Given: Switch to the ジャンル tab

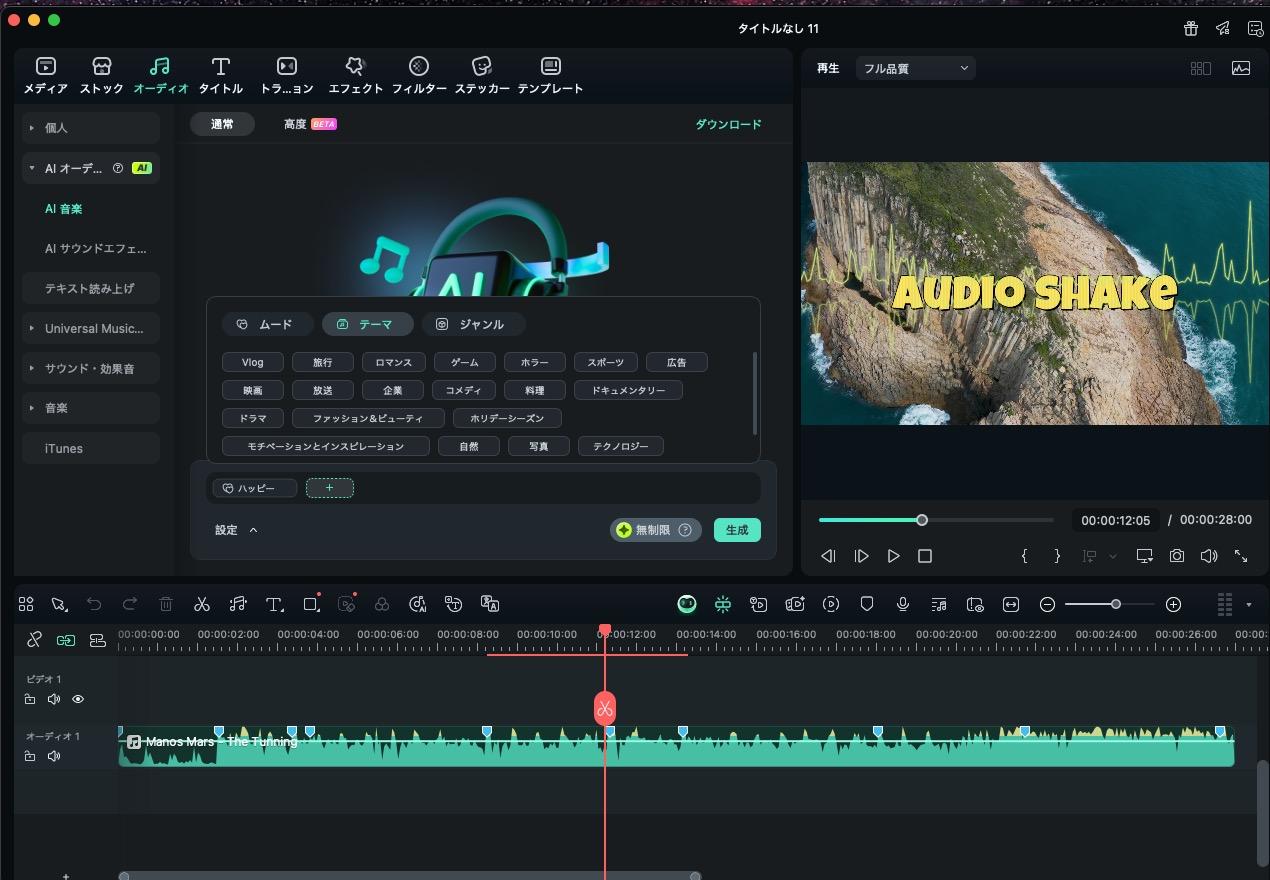Looking at the screenshot, I should coord(473,324).
